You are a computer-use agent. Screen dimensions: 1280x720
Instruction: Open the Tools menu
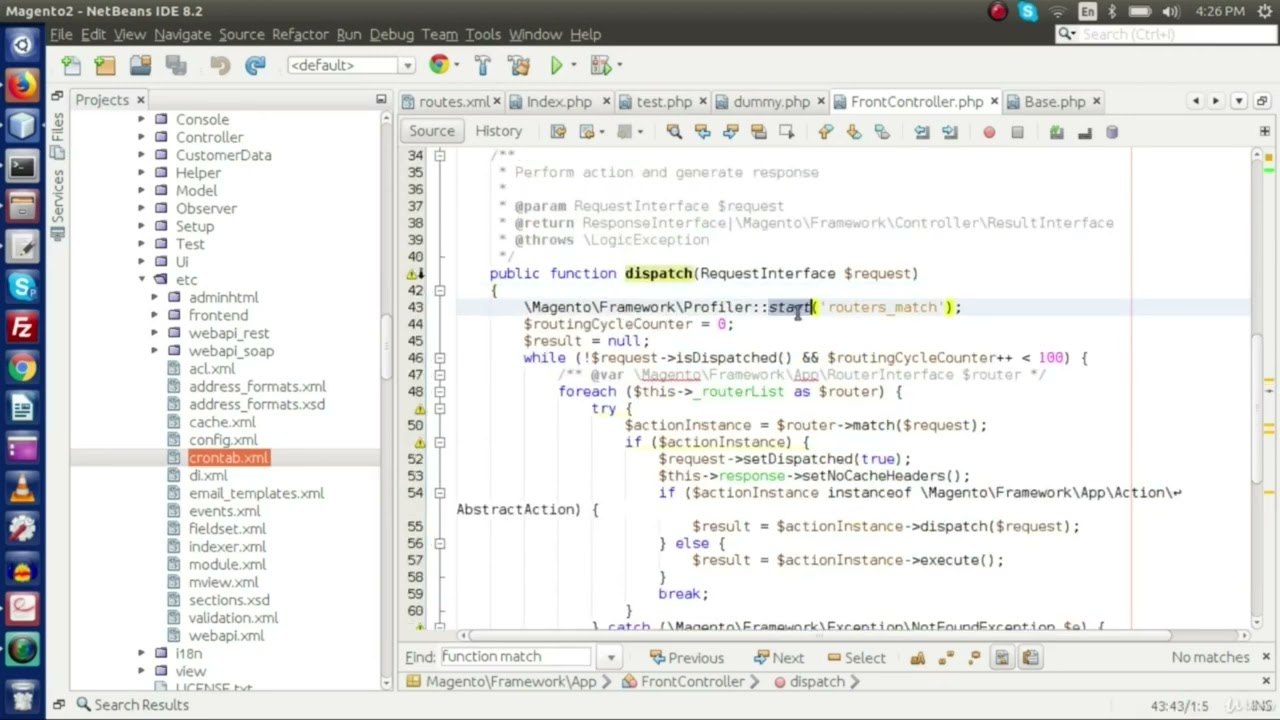point(482,34)
